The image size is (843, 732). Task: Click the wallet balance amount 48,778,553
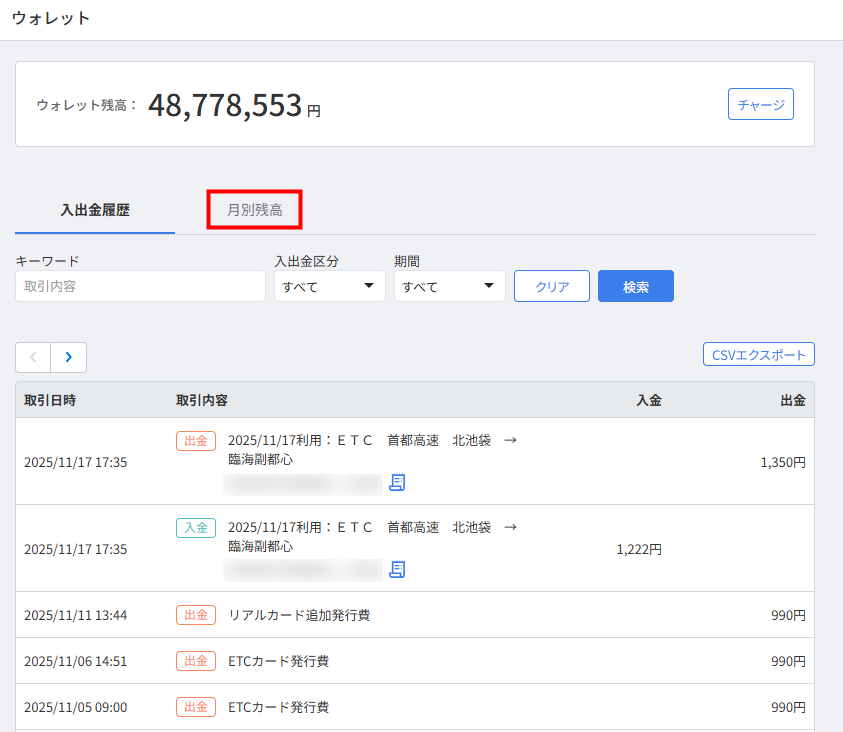pos(225,104)
